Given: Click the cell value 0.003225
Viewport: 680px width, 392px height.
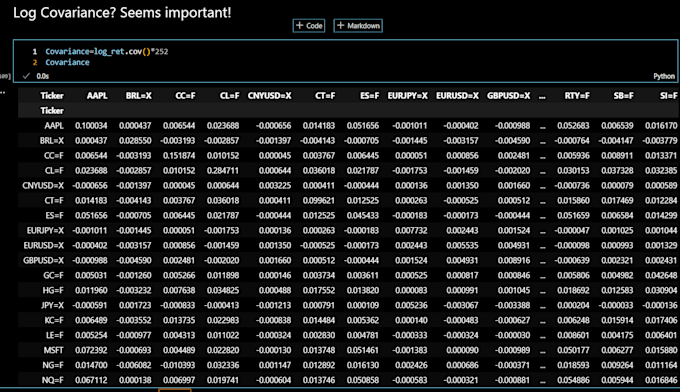Looking at the screenshot, I should click(275, 186).
